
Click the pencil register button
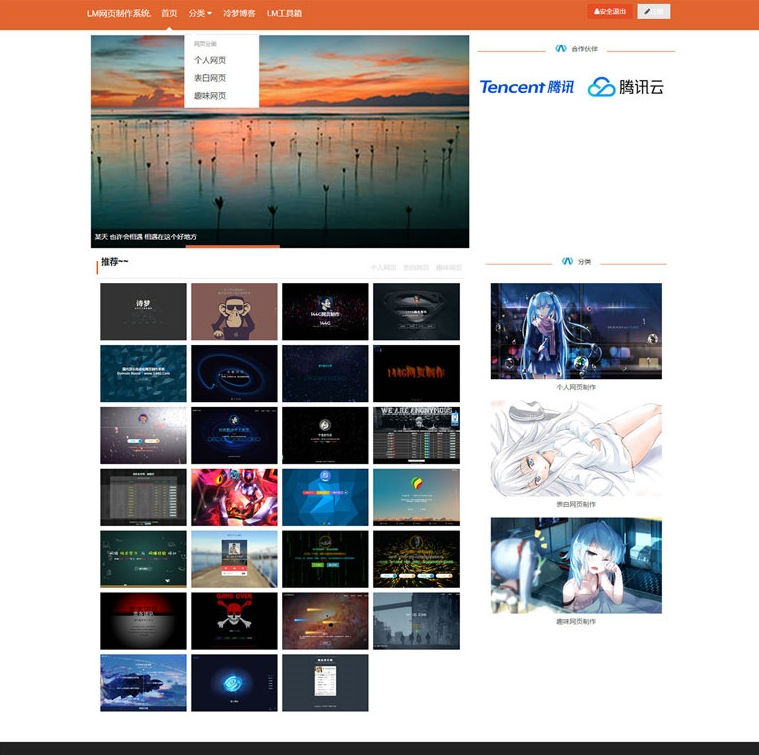653,11
